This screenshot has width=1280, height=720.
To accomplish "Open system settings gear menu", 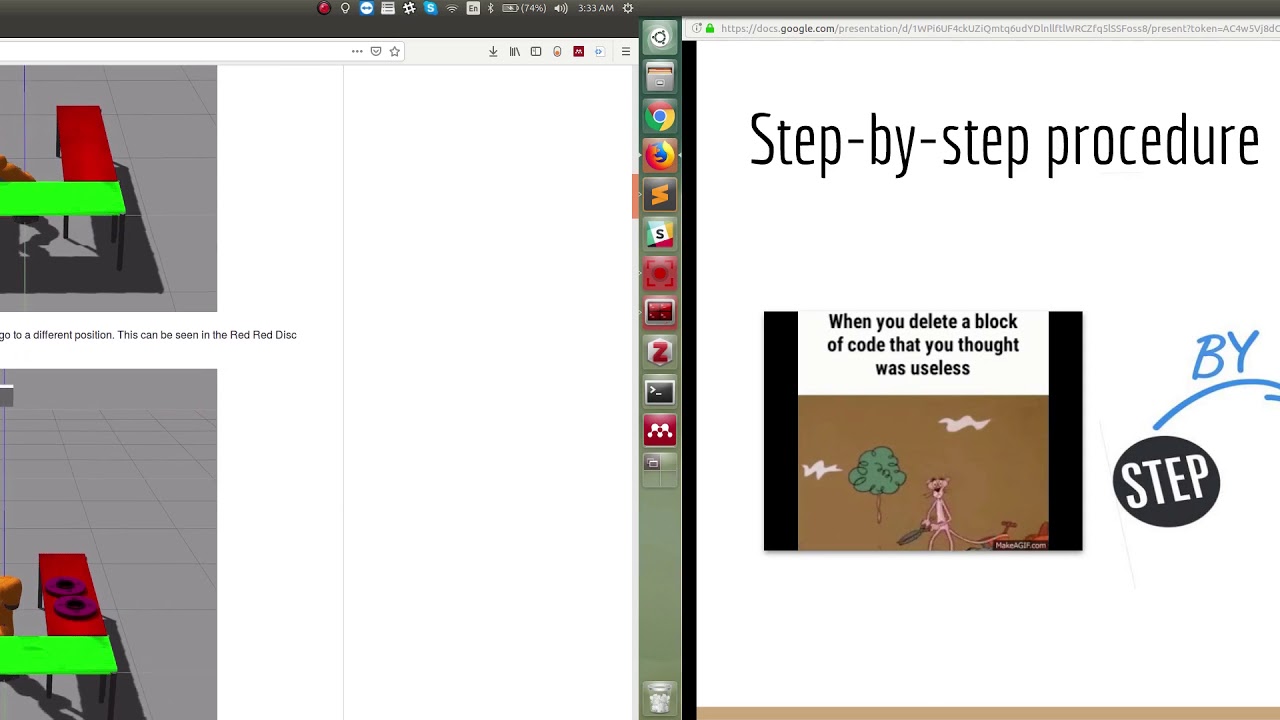I will click(x=628, y=8).
